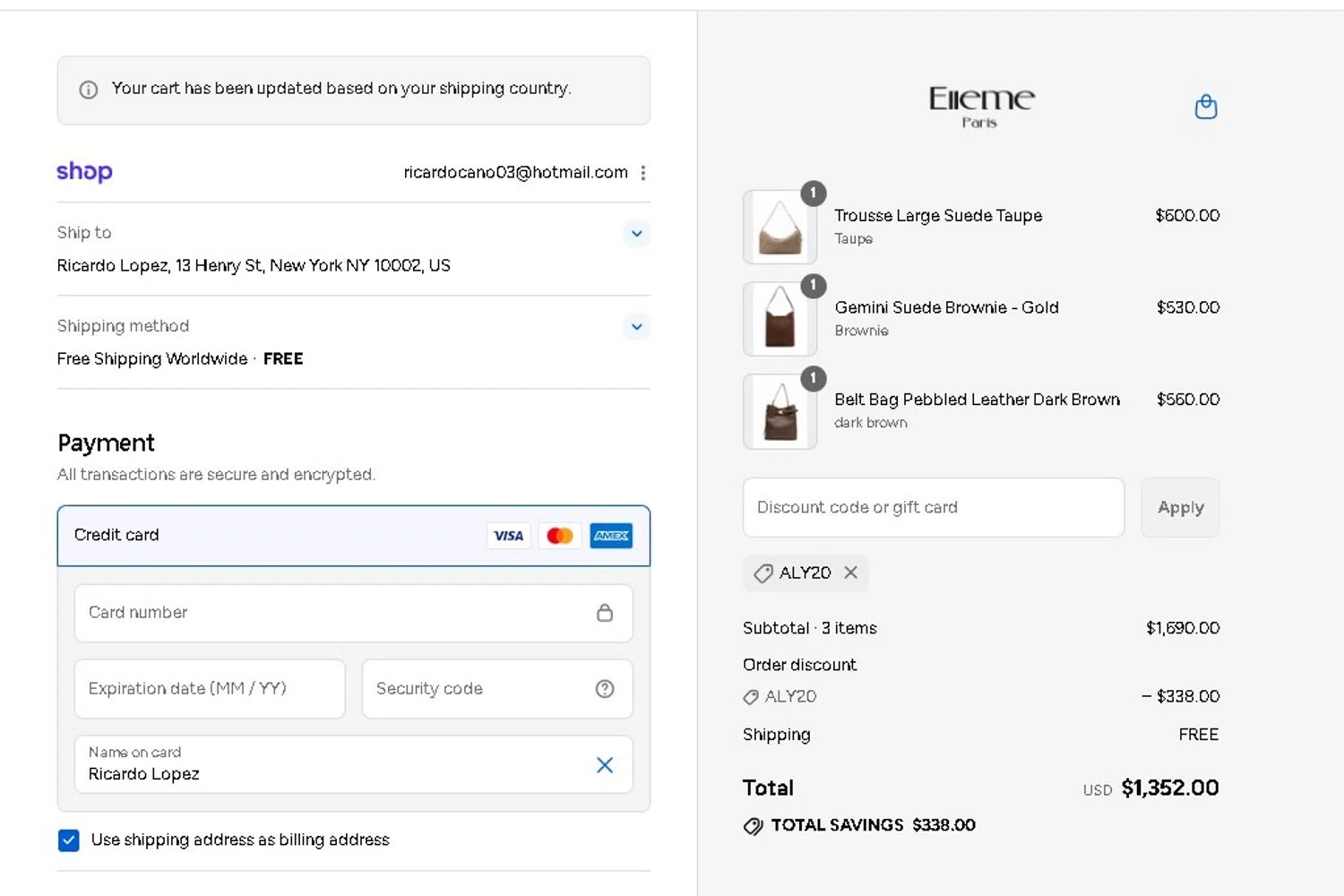Click the tag icon on ALY20 chip
Viewport: 1344px width, 896px height.
tap(763, 573)
